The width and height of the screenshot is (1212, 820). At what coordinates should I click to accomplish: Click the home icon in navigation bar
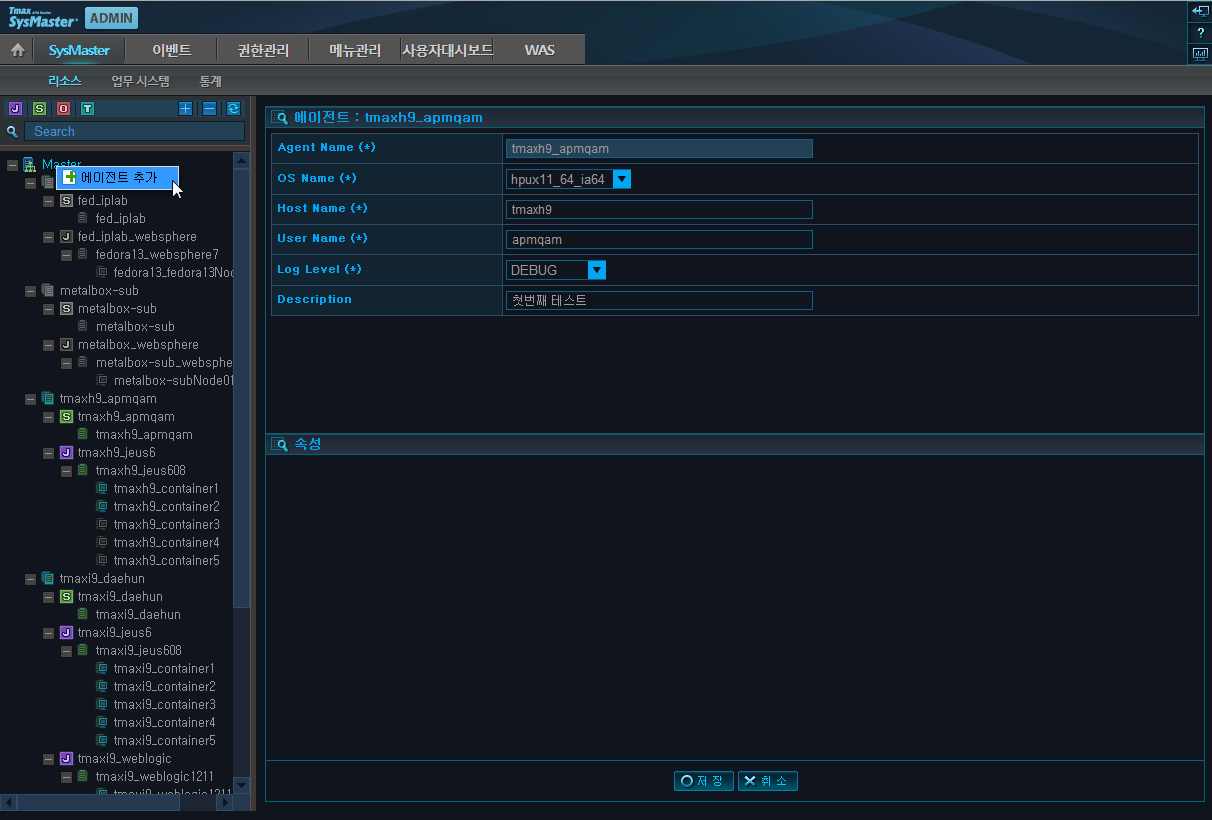pos(17,50)
